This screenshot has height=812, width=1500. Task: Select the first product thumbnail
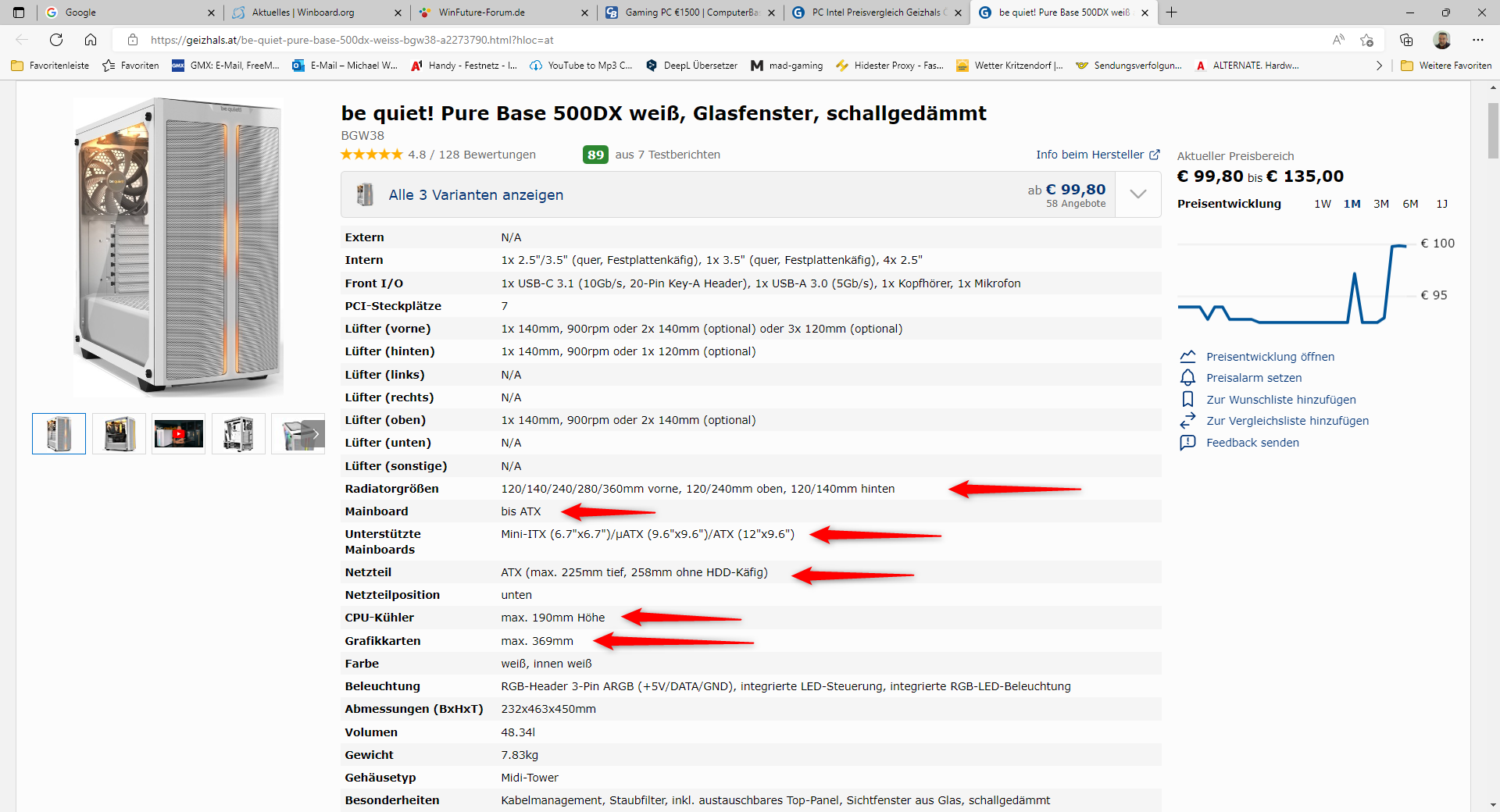[59, 434]
